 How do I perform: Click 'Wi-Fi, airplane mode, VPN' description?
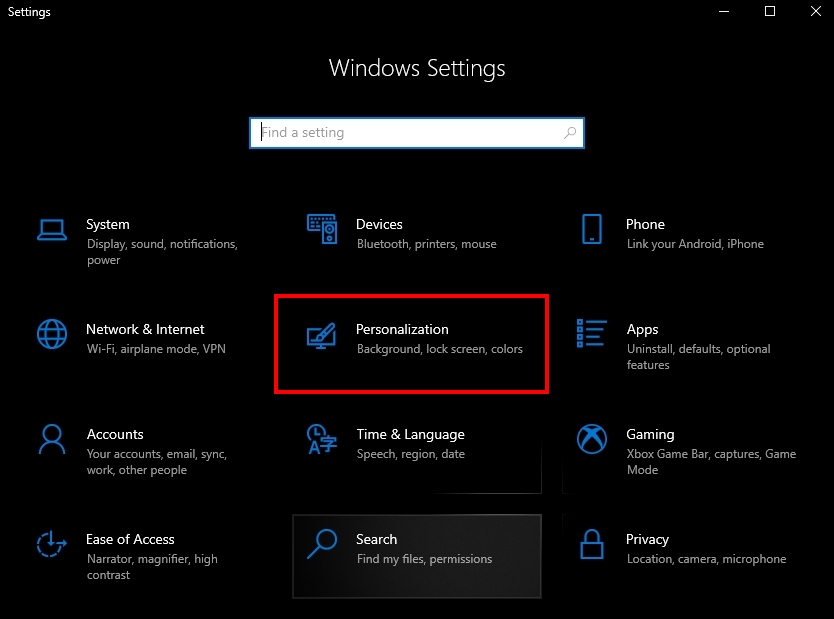[156, 349]
